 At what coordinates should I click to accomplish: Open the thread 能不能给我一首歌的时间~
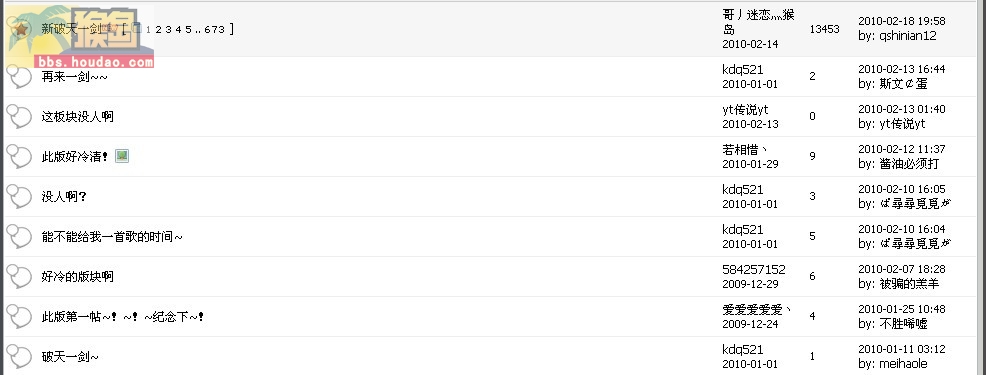coord(112,237)
